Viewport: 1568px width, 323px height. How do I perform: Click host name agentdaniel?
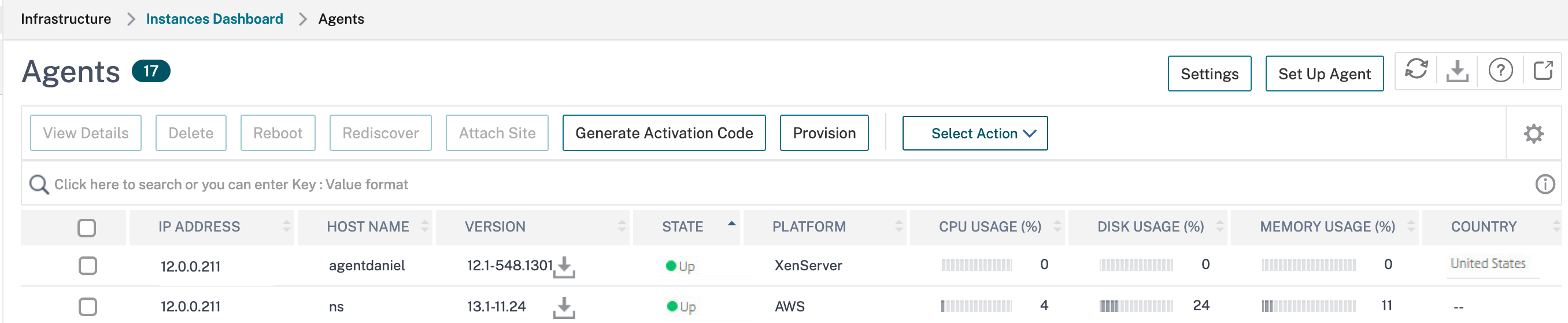click(x=367, y=266)
